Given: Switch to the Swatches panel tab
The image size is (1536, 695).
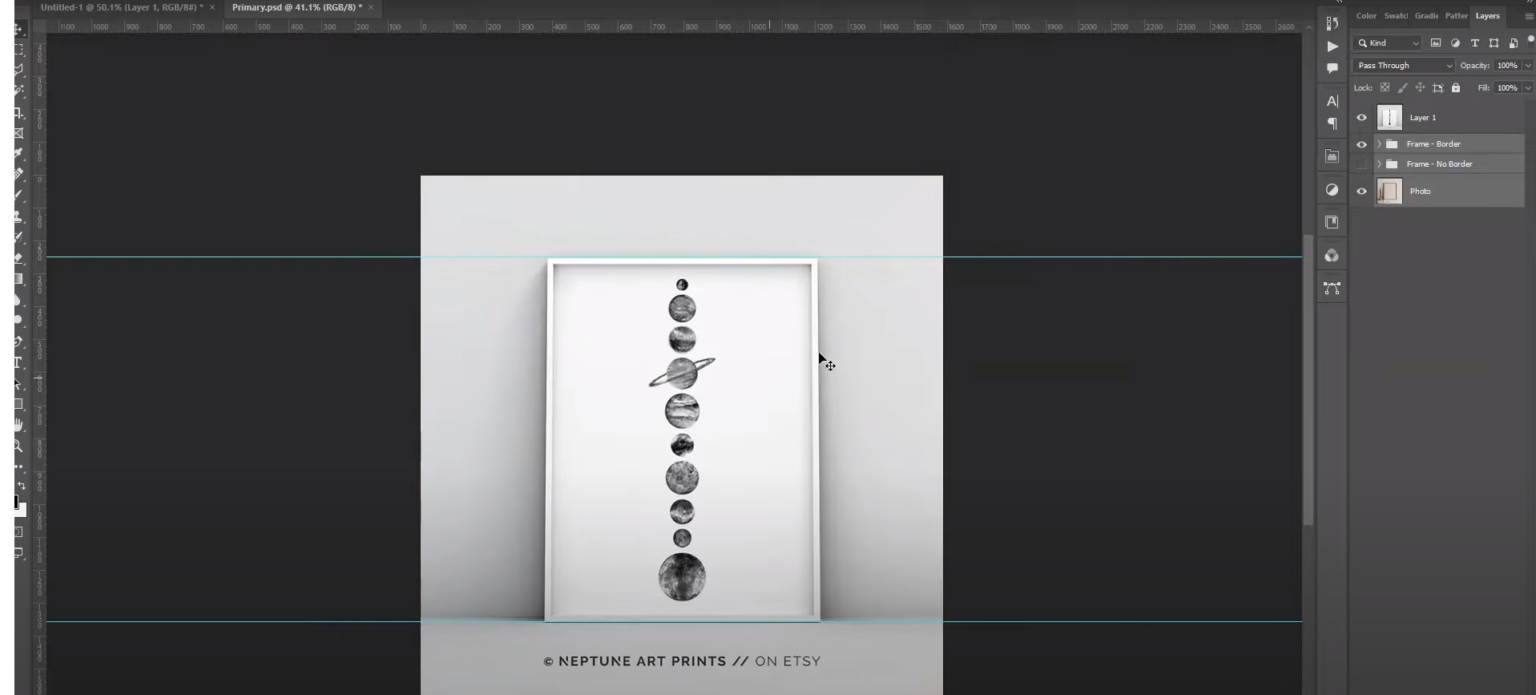Looking at the screenshot, I should click(1396, 16).
